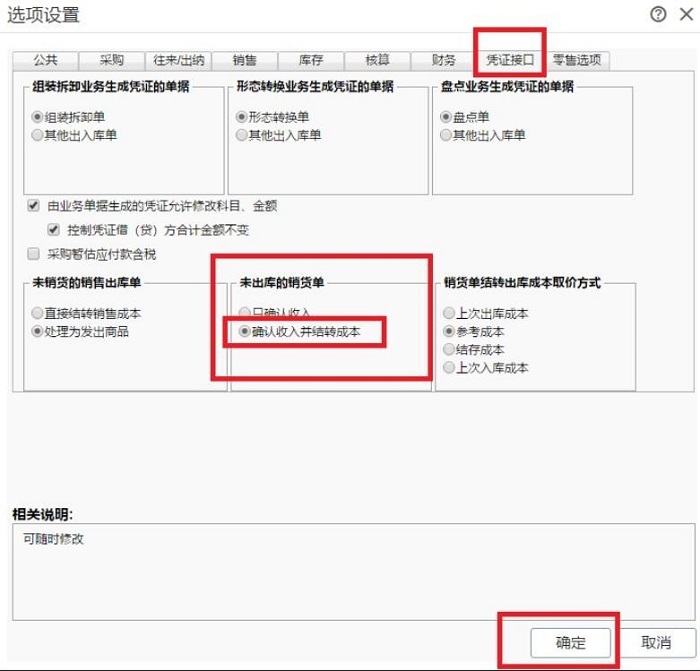Choose 上次入库成本 radio option
This screenshot has height=671, width=700.
click(486, 368)
